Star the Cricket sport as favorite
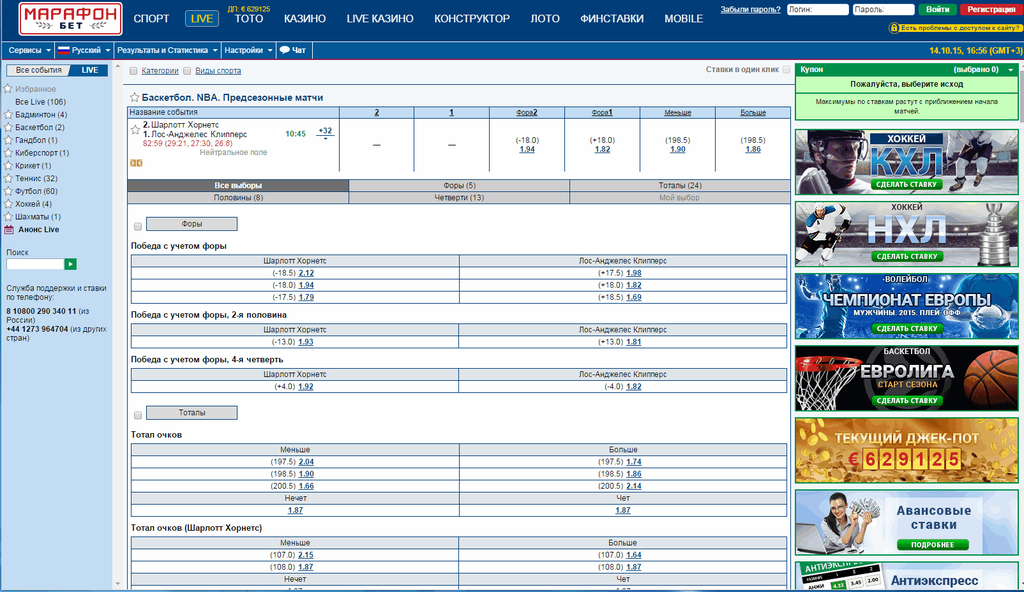Viewport: 1024px width, 592px height. (8, 165)
